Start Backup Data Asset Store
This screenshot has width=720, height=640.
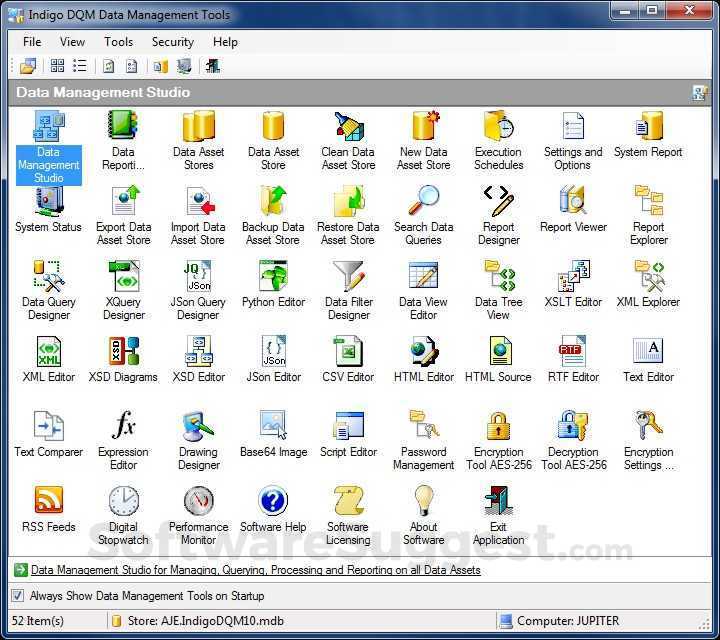click(273, 215)
